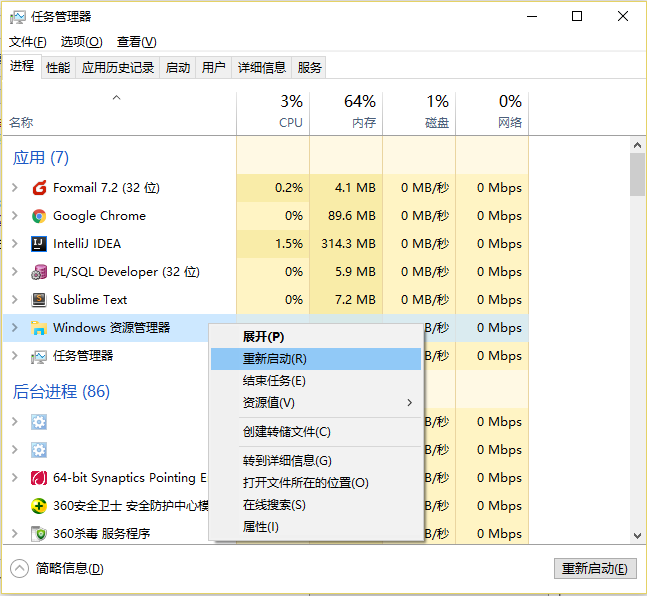Expand the Sublime Text process group
647x596 pixels.
[x=15, y=300]
